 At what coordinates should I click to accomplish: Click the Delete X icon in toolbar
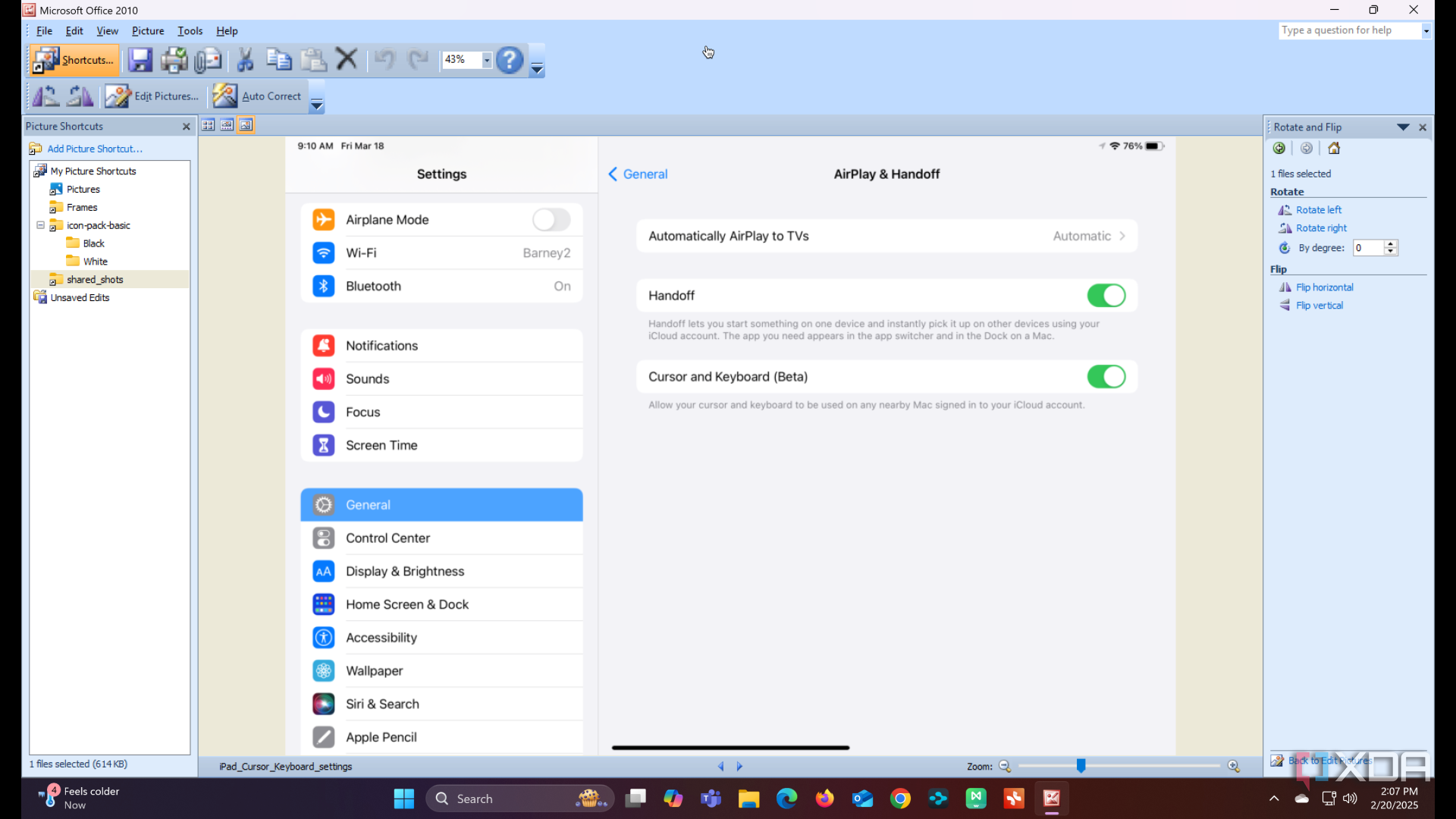[347, 60]
